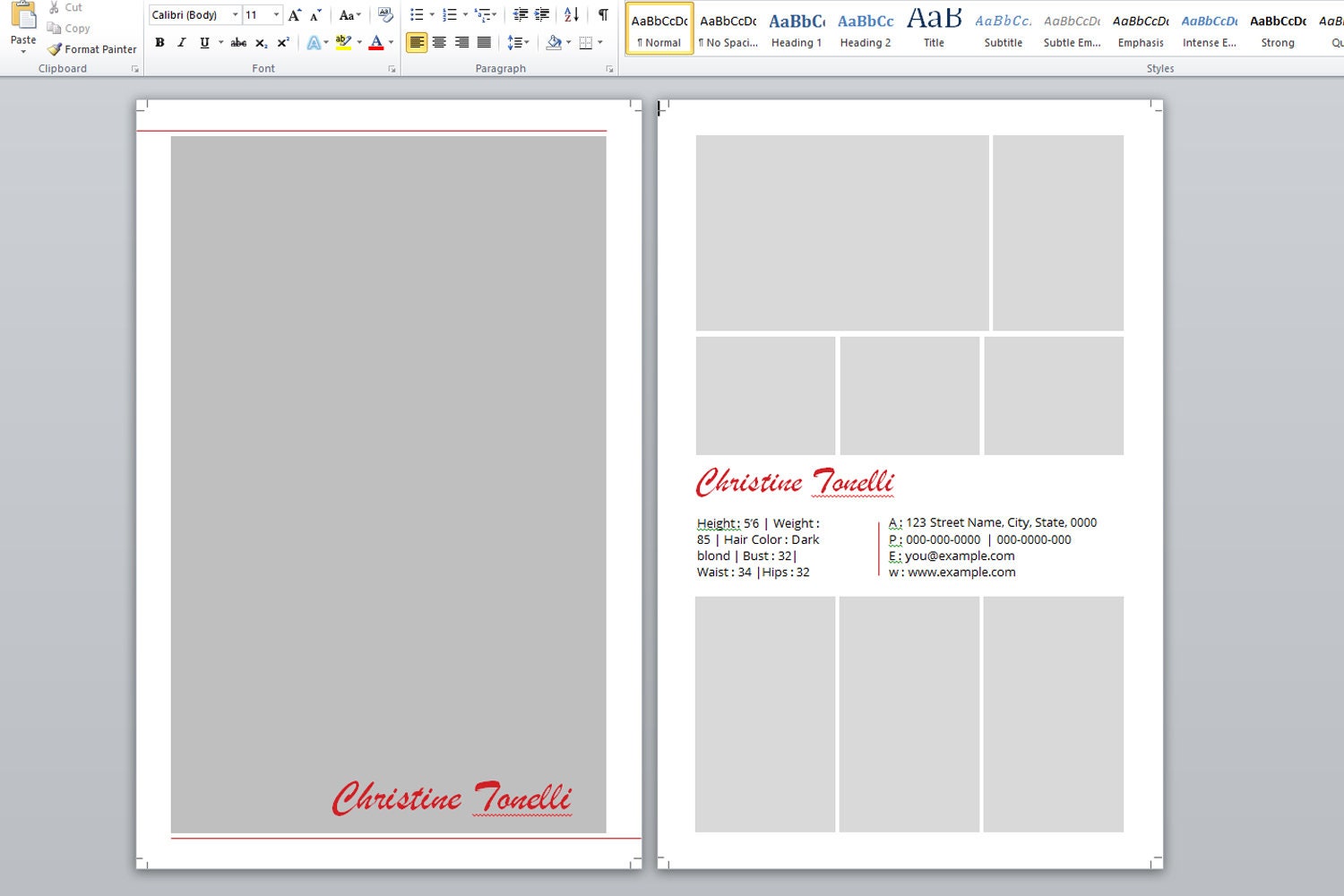Apply italic formatting
This screenshot has width=1344, height=896.
point(182,42)
